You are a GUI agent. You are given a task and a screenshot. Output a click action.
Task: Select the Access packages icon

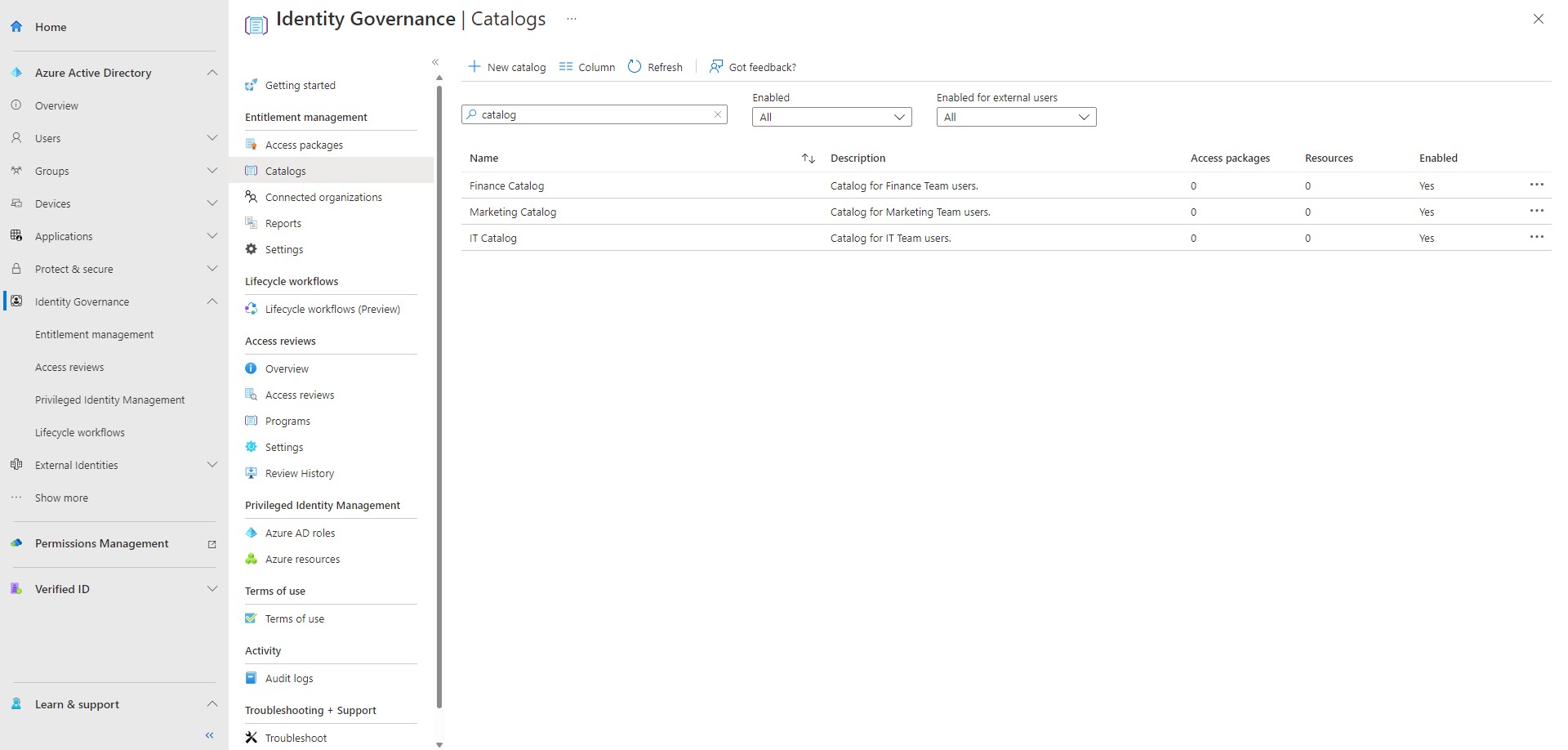coord(251,144)
